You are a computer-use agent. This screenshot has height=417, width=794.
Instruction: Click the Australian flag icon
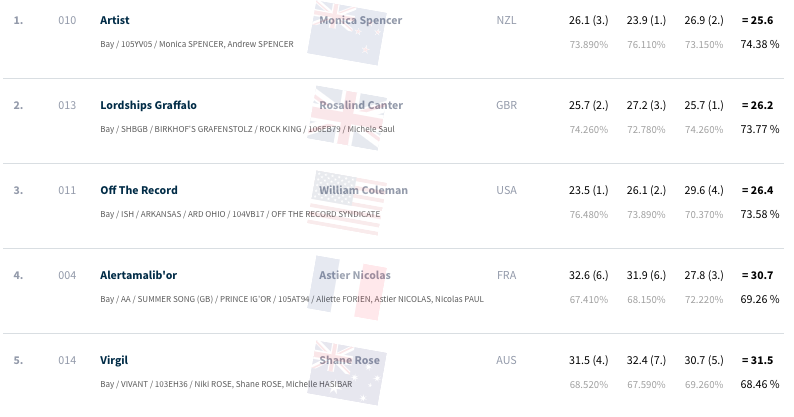(x=347, y=373)
